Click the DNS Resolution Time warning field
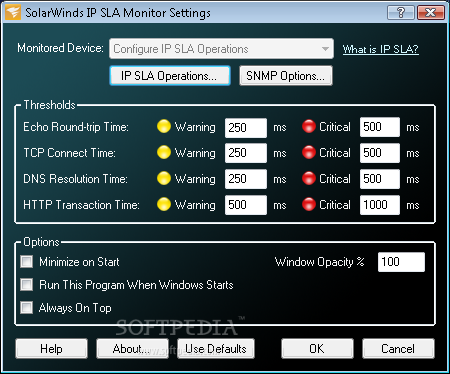 pyautogui.click(x=246, y=179)
